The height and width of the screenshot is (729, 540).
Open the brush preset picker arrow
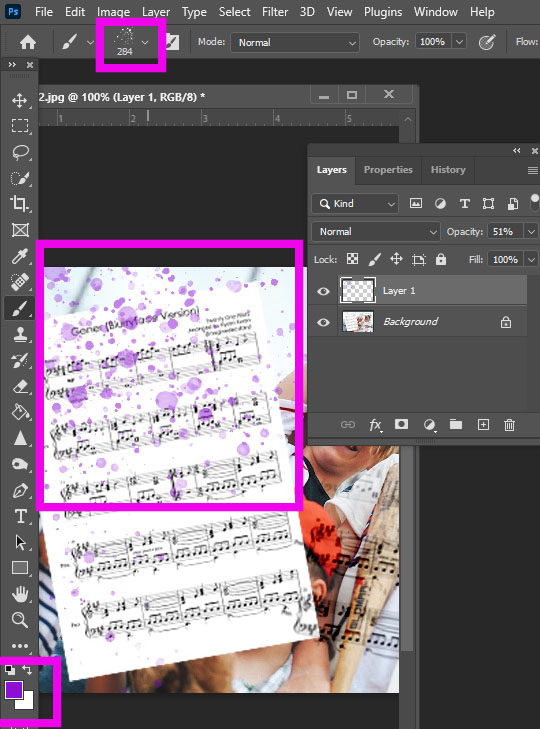tap(145, 43)
